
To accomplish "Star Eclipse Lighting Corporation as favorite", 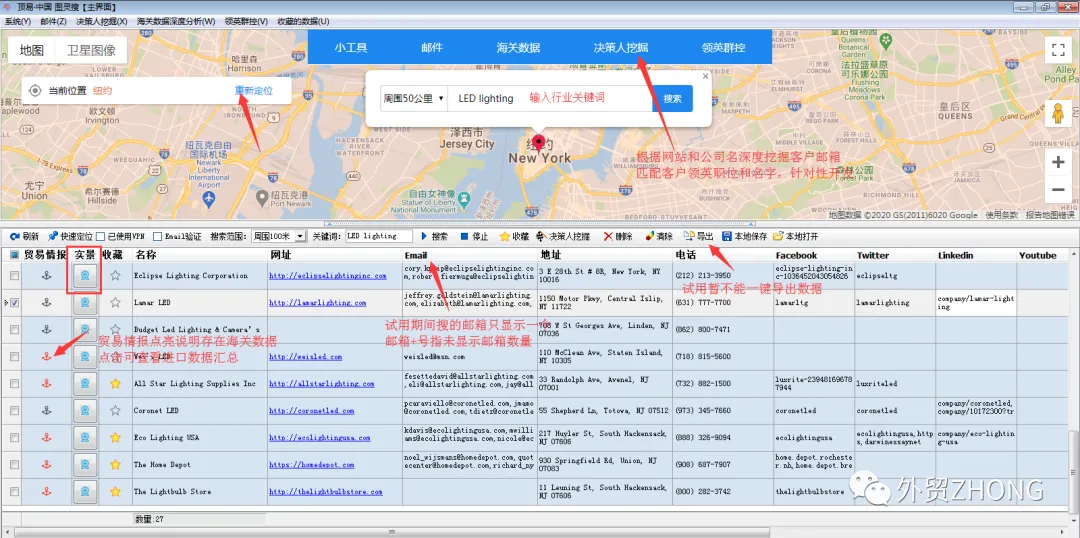I will [115, 276].
